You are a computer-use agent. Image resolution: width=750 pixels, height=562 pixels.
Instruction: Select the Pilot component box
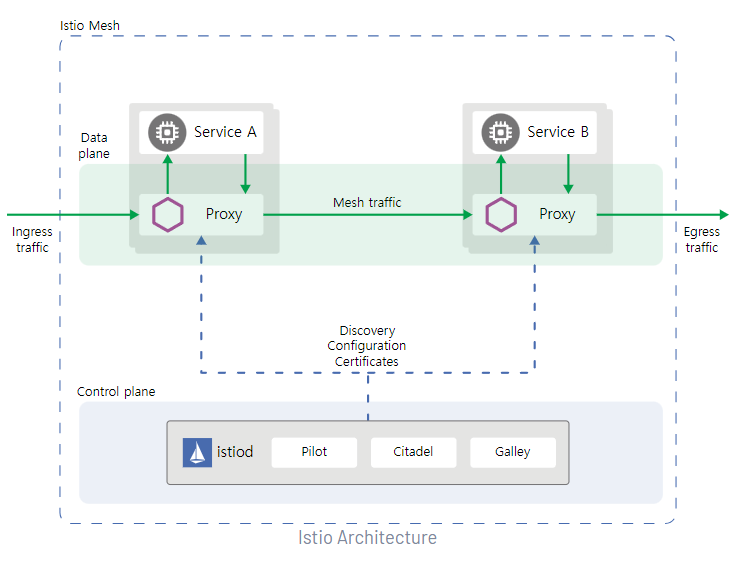(314, 452)
